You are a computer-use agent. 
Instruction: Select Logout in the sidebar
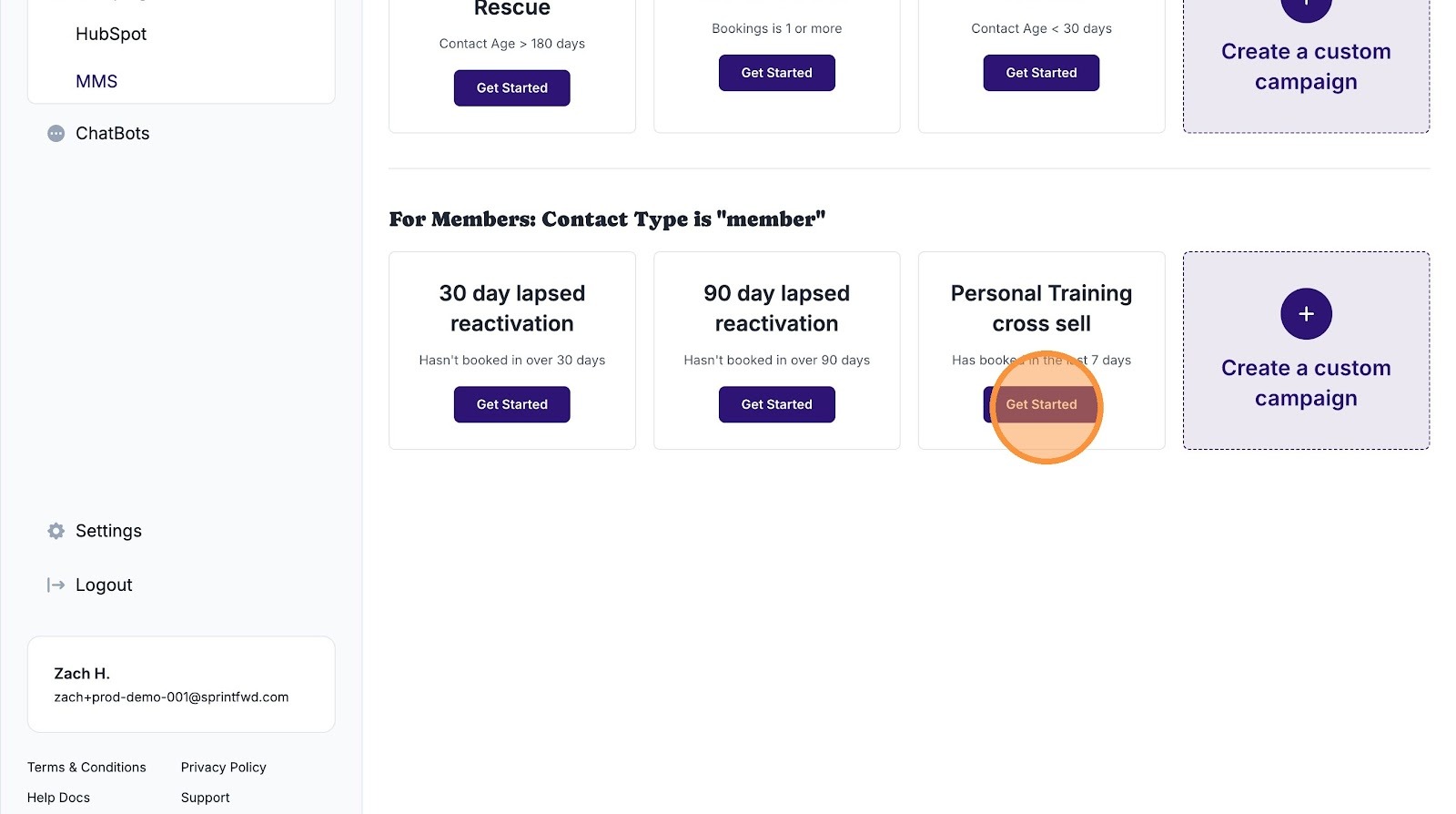pyautogui.click(x=104, y=585)
